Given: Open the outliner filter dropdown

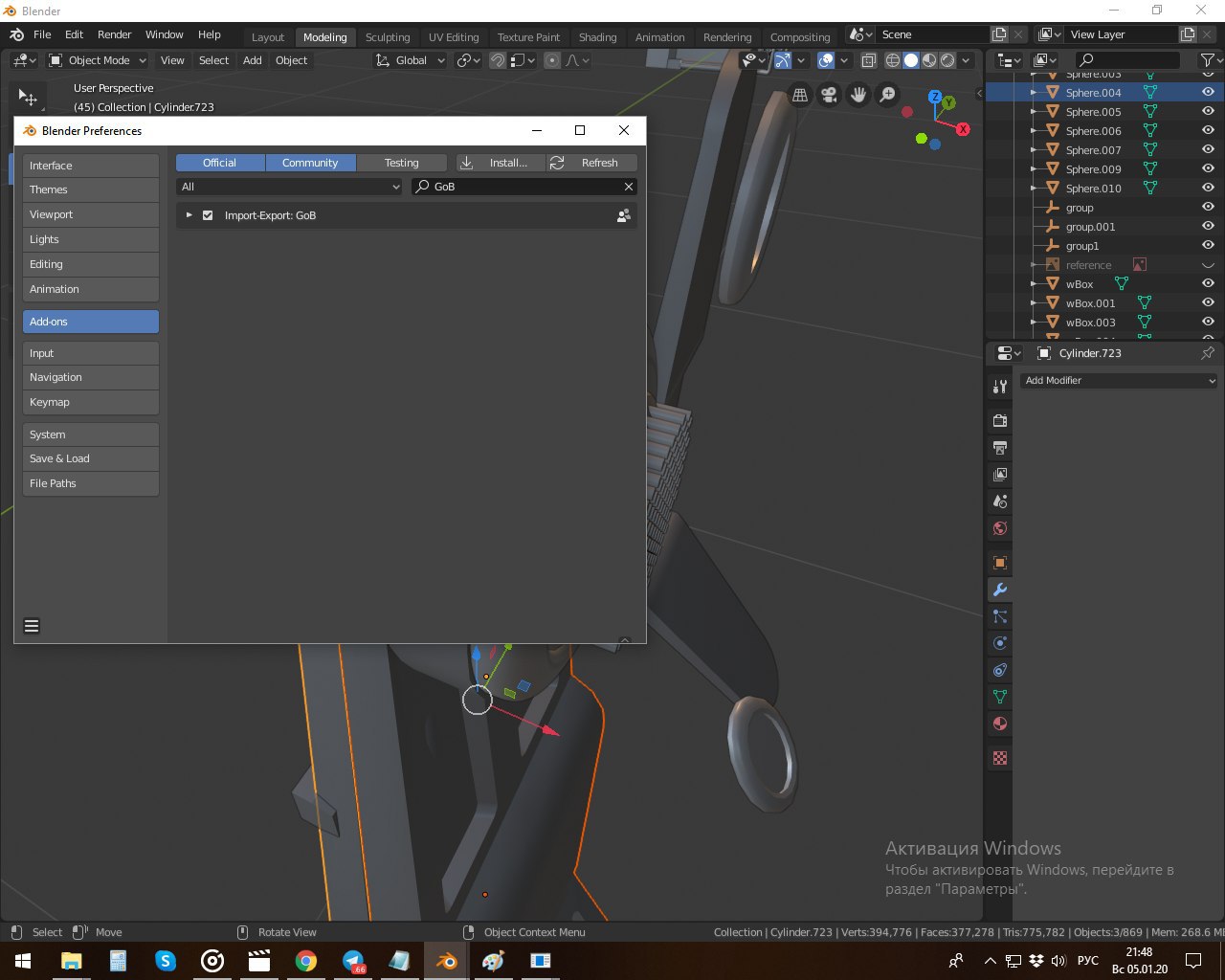Looking at the screenshot, I should (1211, 60).
